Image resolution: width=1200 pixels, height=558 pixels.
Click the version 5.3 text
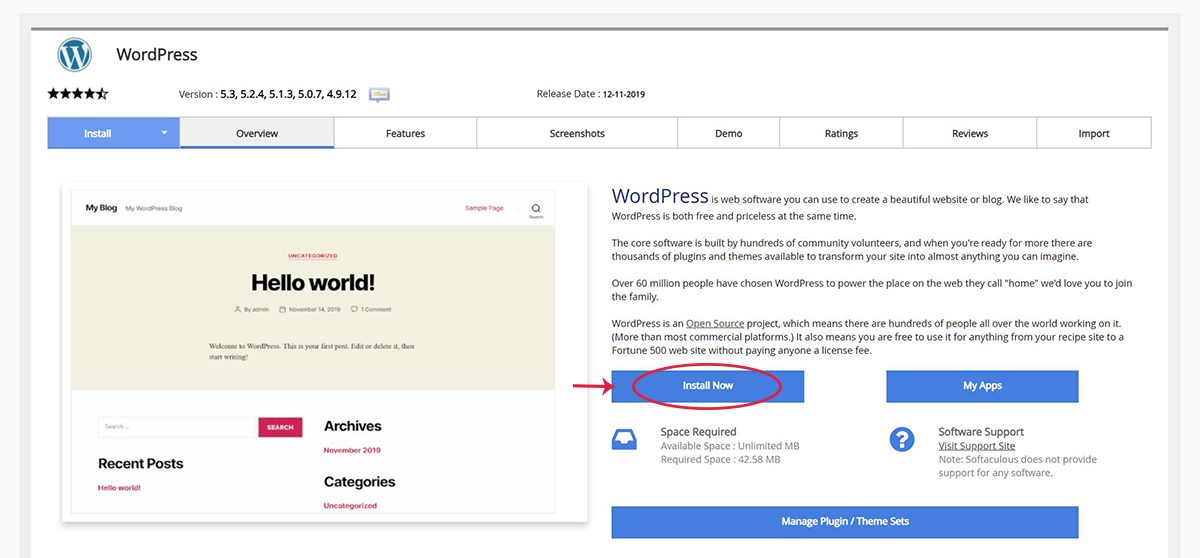[x=227, y=94]
